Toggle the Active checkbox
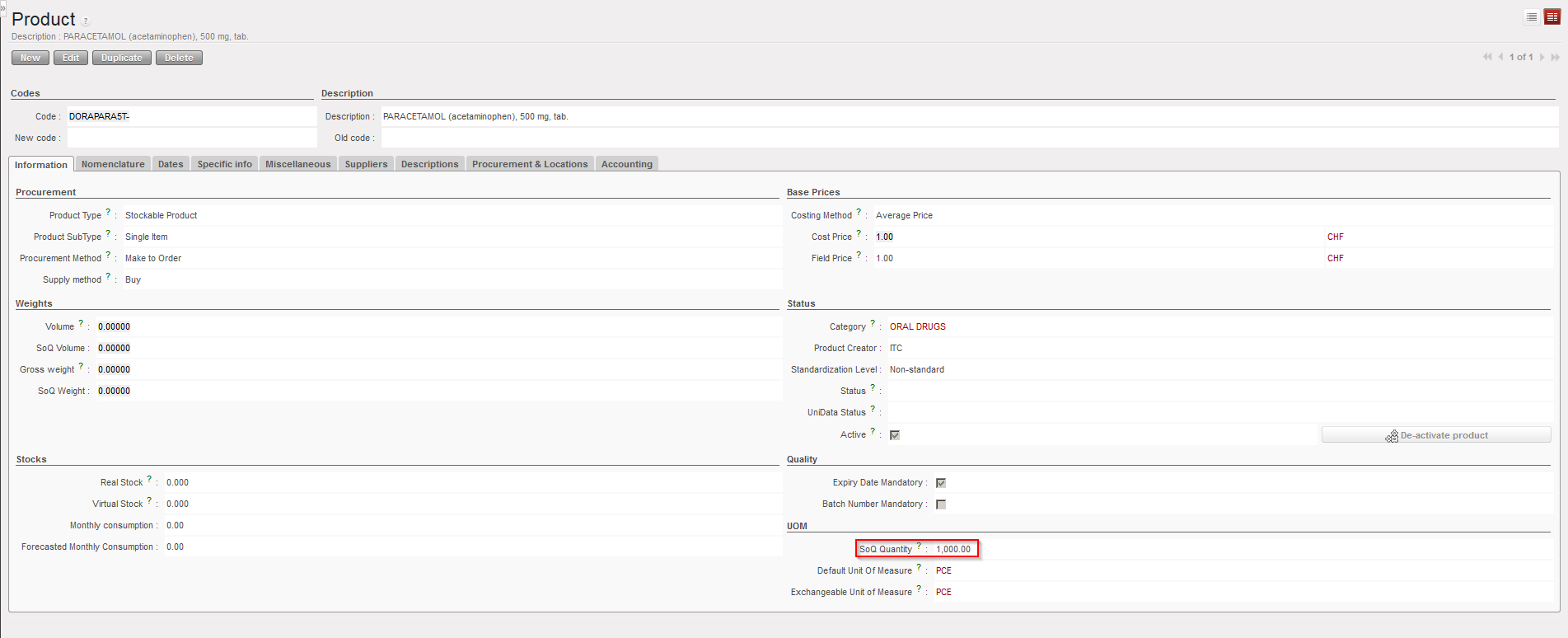 pos(895,435)
